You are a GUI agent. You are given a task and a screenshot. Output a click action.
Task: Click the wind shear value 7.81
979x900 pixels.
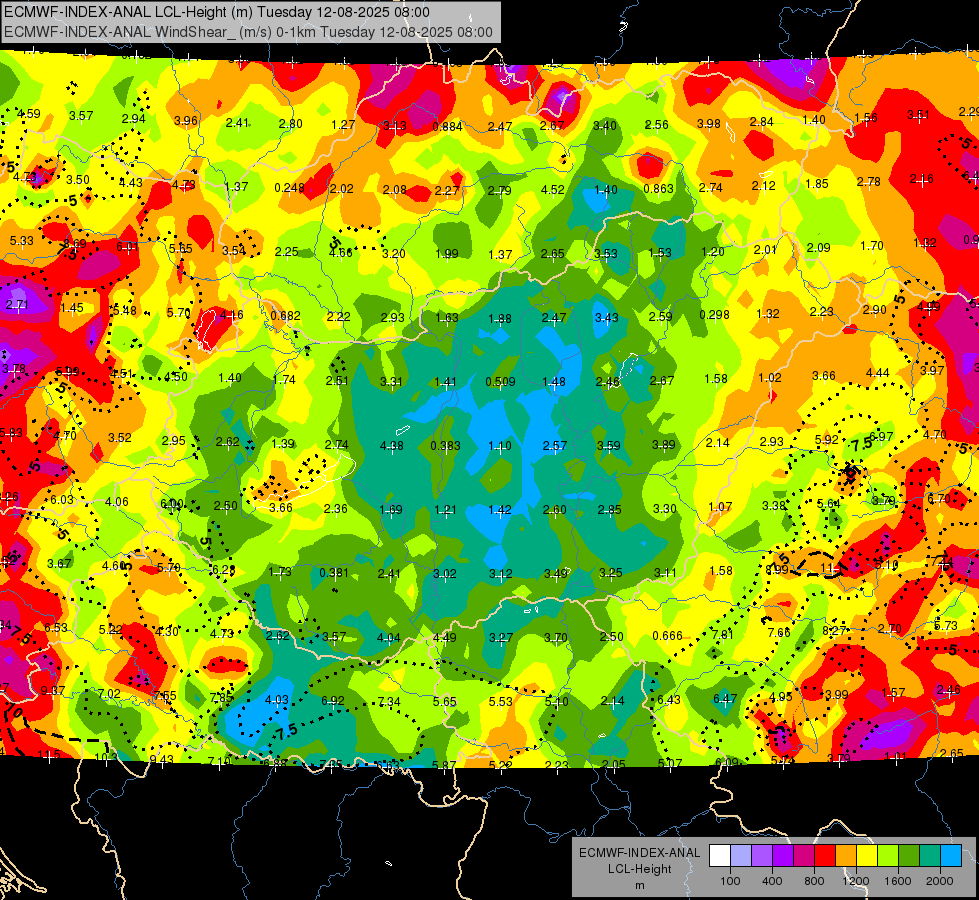point(723,634)
